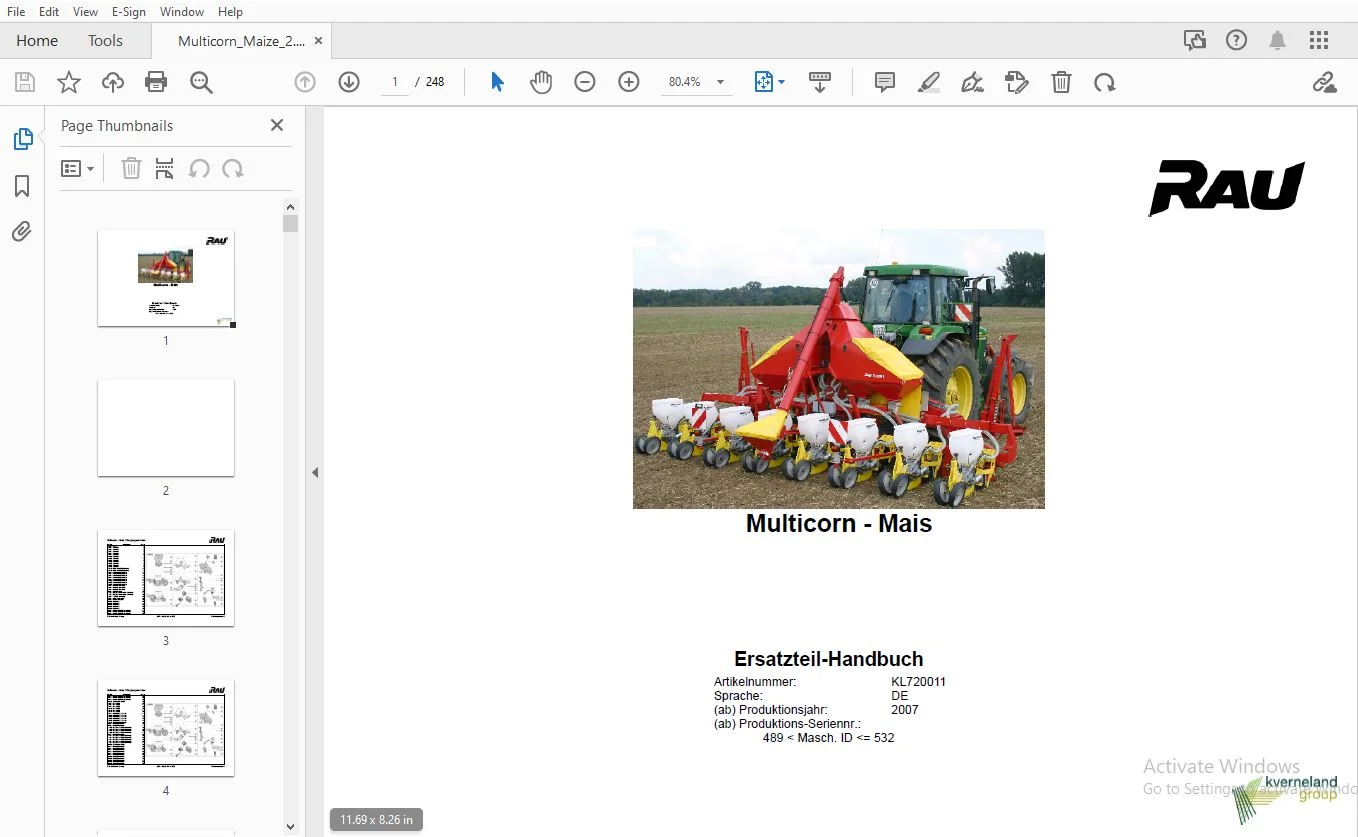Switch to the Home tab
1358x837 pixels.
click(37, 41)
